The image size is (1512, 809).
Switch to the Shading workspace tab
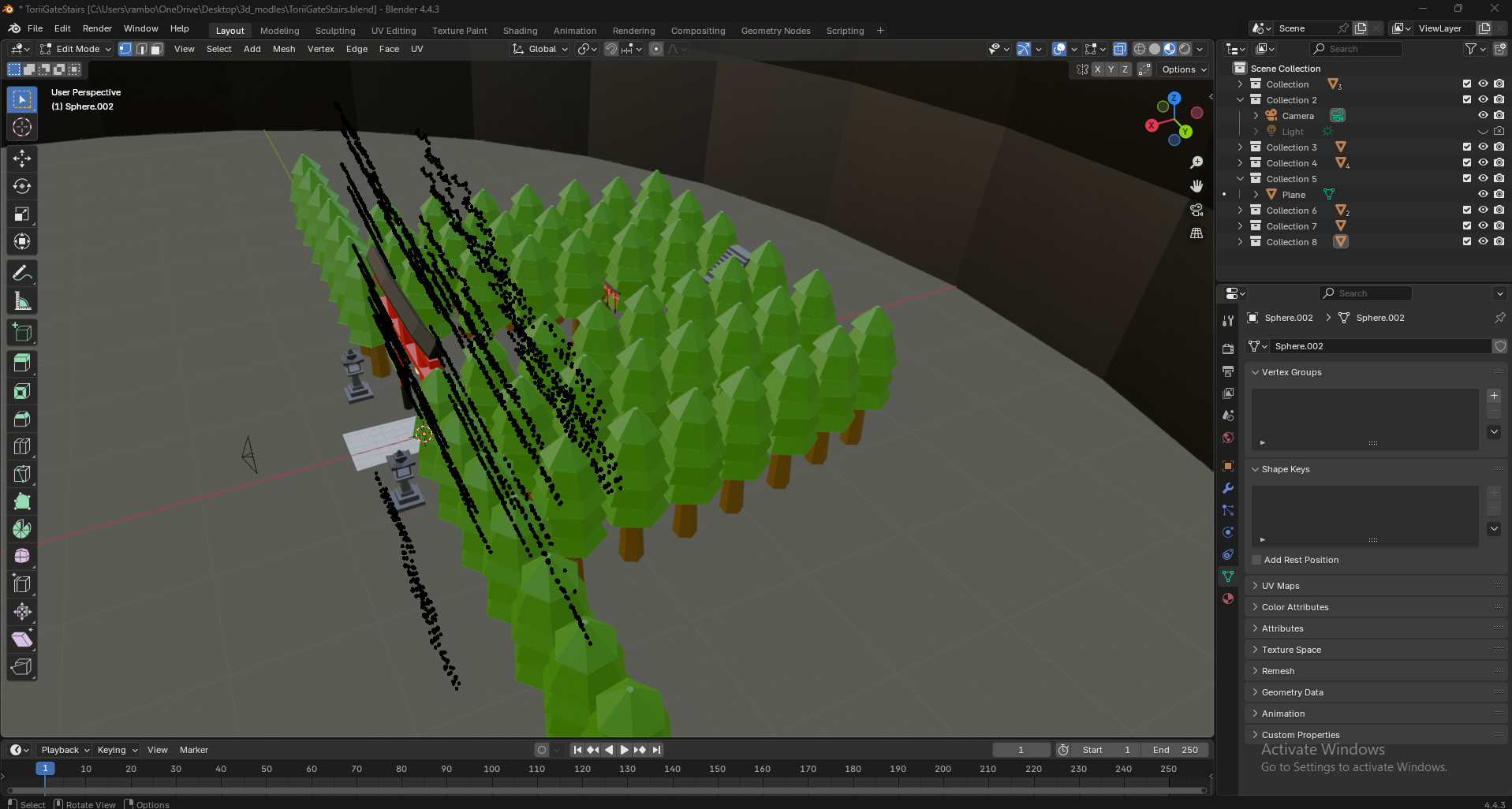coord(521,31)
